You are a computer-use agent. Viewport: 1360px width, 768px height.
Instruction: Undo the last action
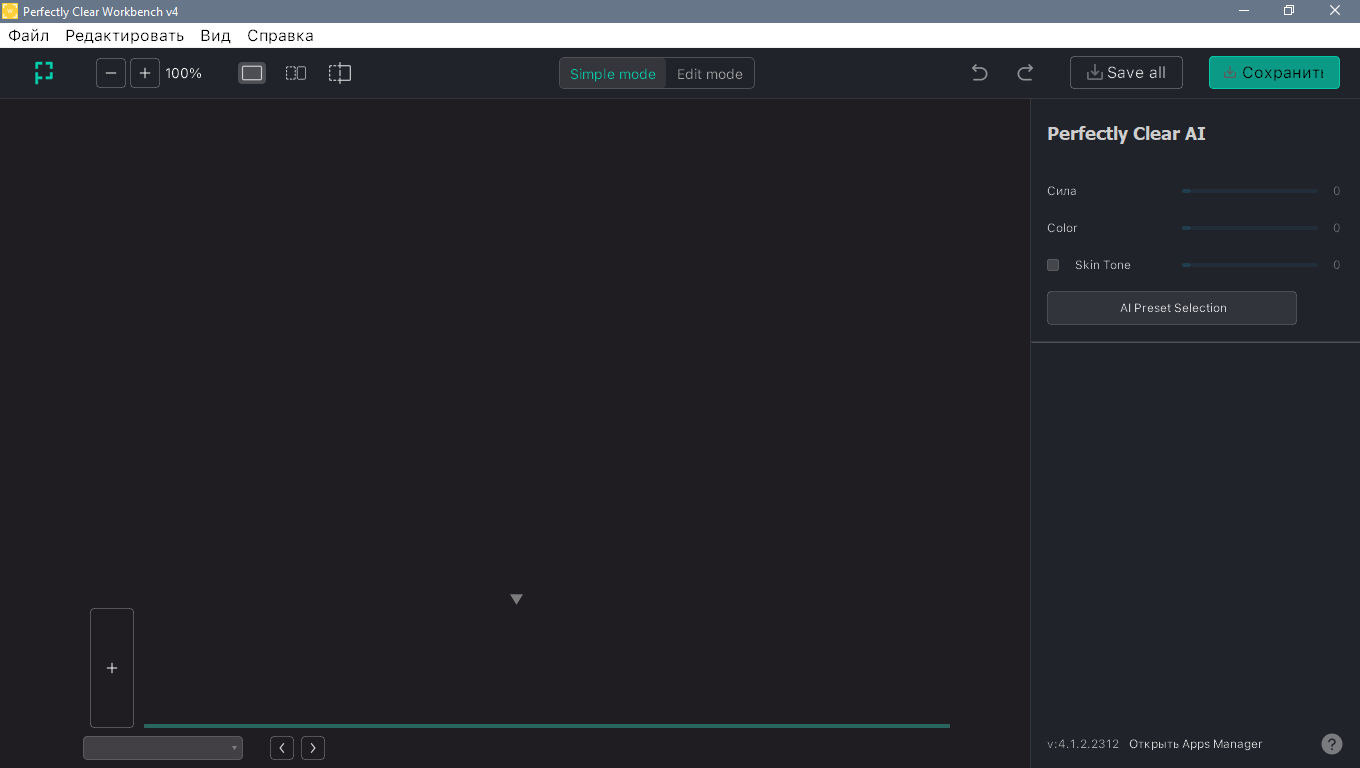[x=979, y=73]
